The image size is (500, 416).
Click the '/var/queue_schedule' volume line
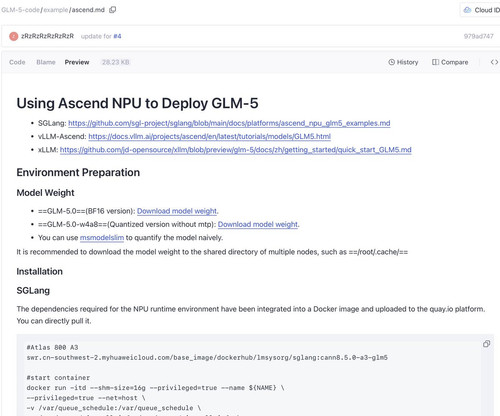click(x=114, y=408)
